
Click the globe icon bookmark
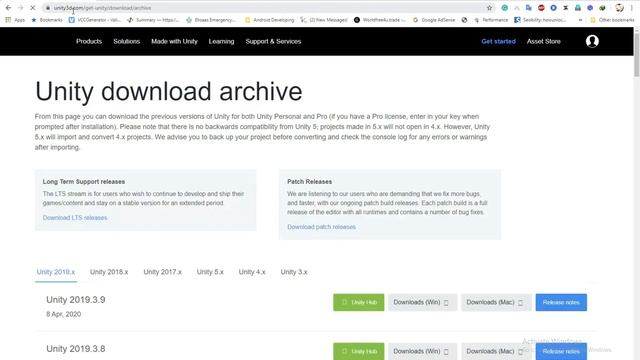pos(464,20)
